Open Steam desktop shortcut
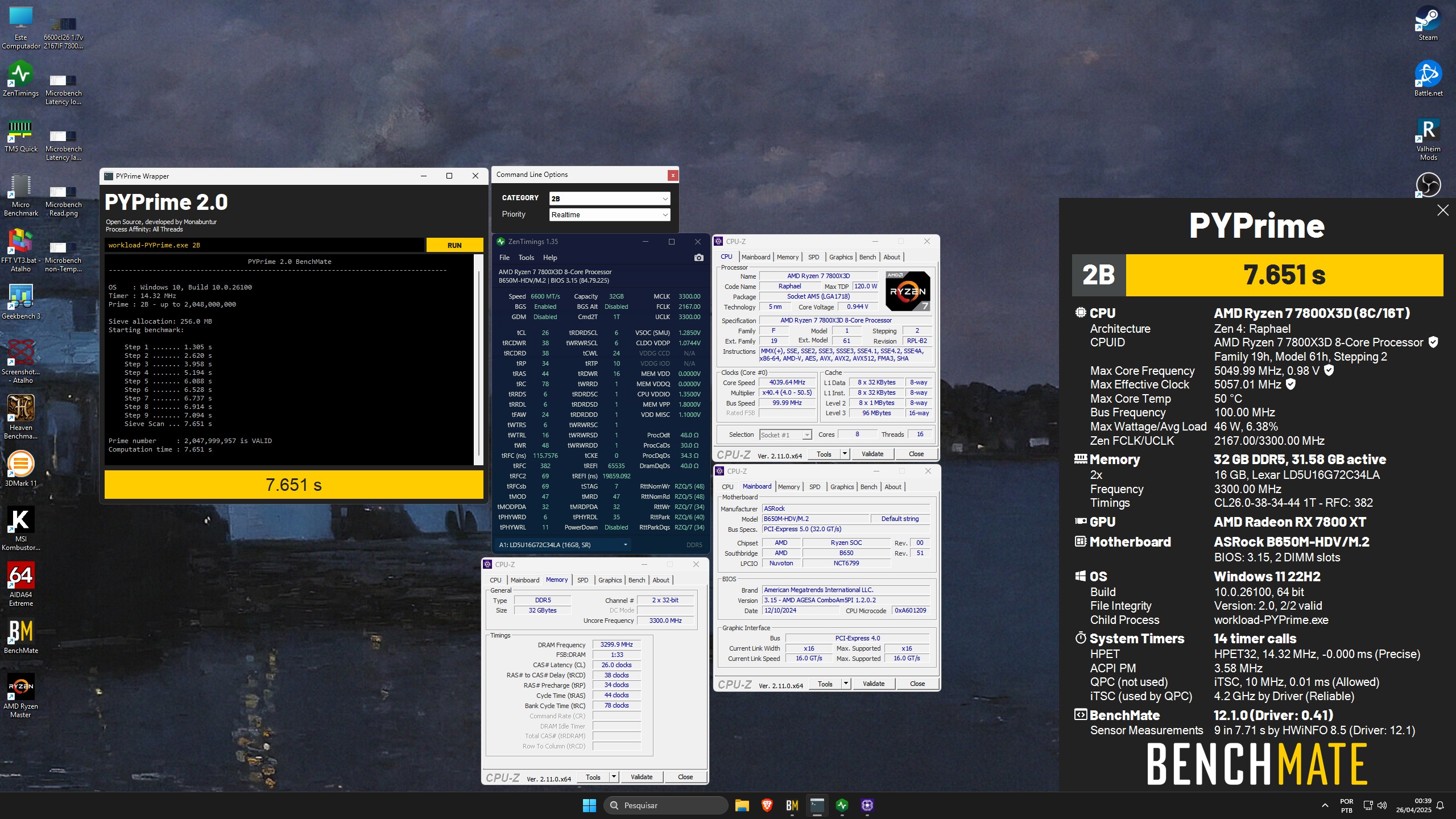Image resolution: width=1456 pixels, height=819 pixels. pyautogui.click(x=1428, y=24)
